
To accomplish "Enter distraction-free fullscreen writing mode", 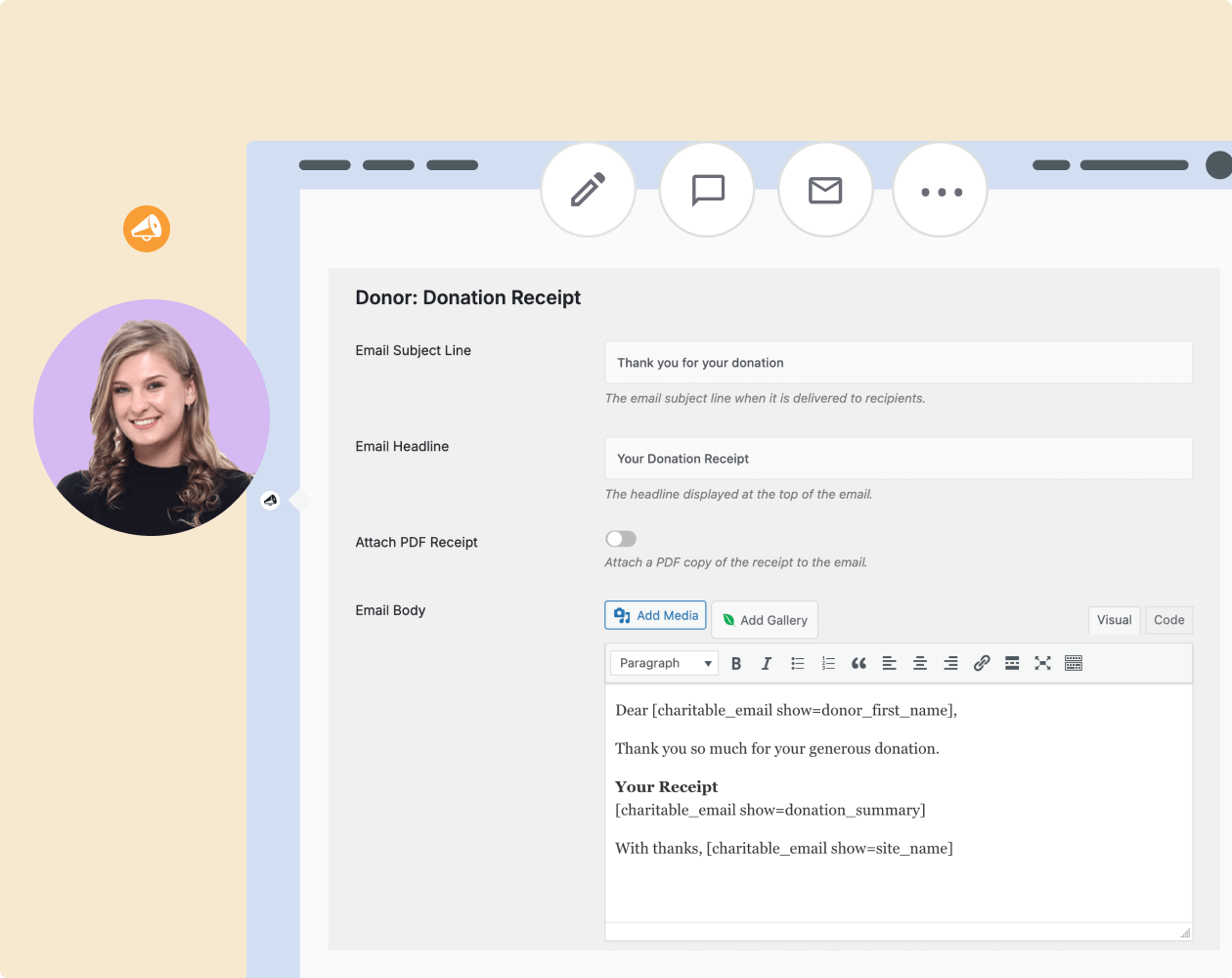I will coord(1042,663).
